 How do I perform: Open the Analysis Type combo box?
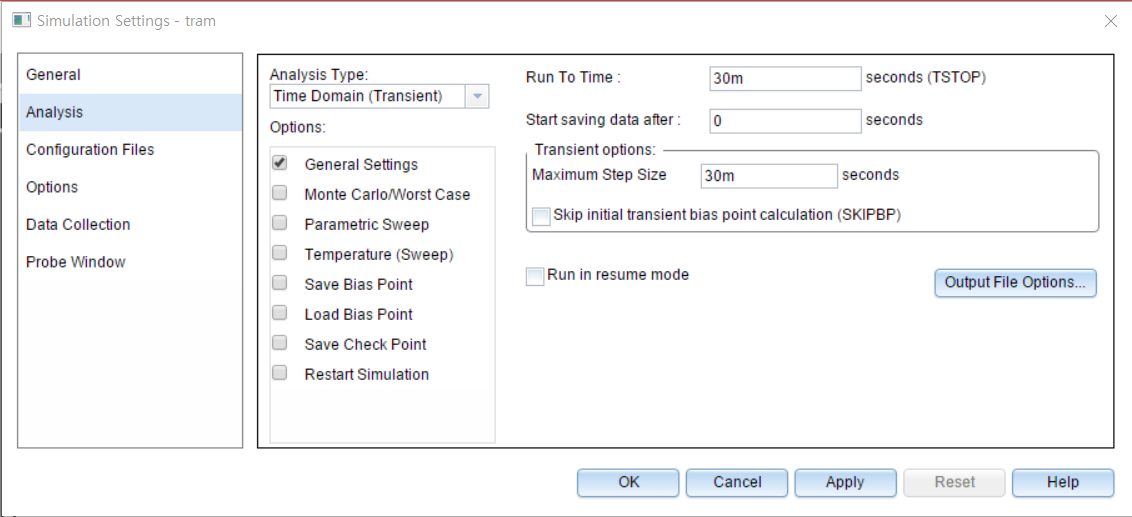click(379, 96)
